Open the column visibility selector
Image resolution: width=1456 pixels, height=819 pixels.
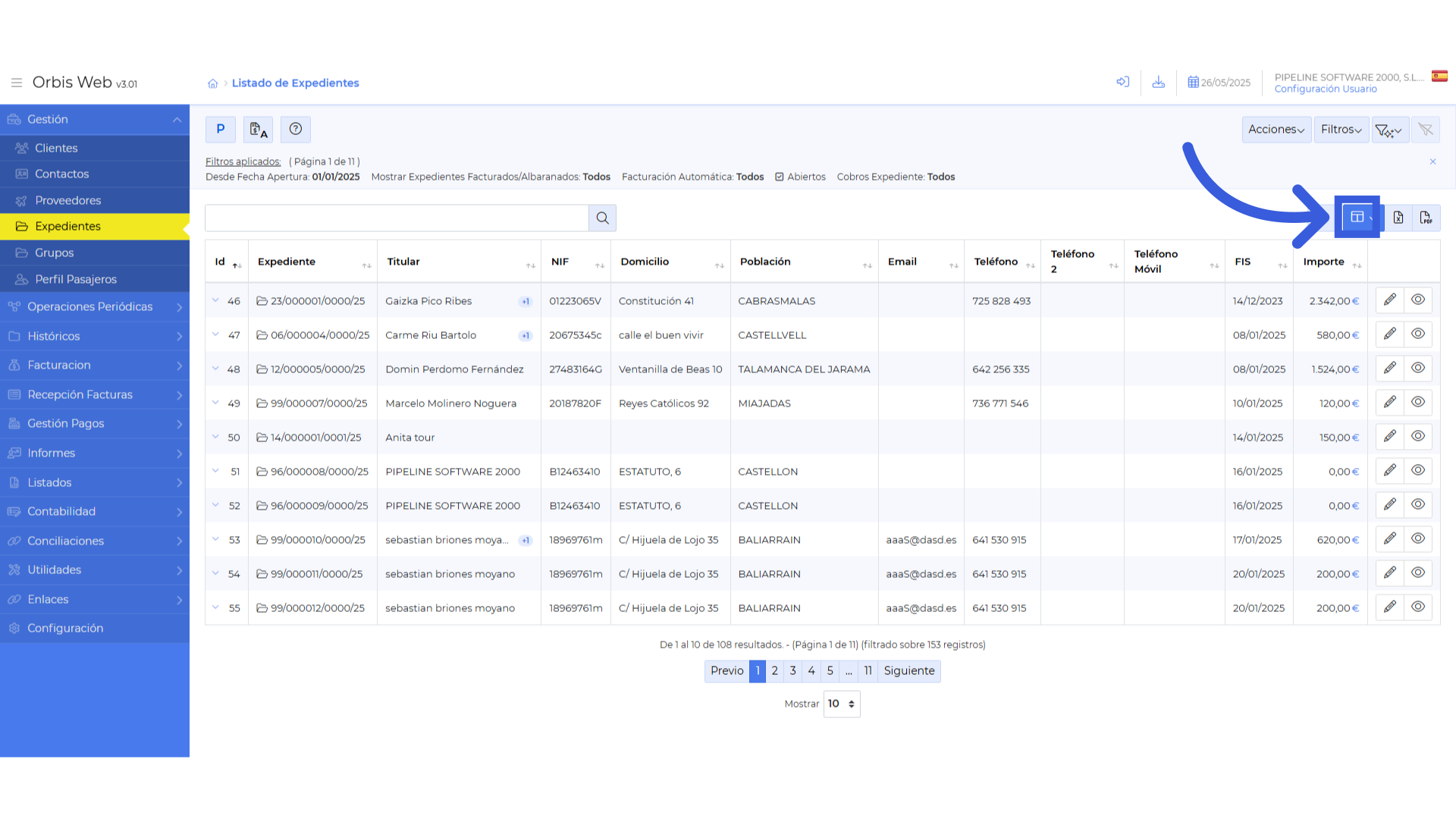pos(1360,218)
